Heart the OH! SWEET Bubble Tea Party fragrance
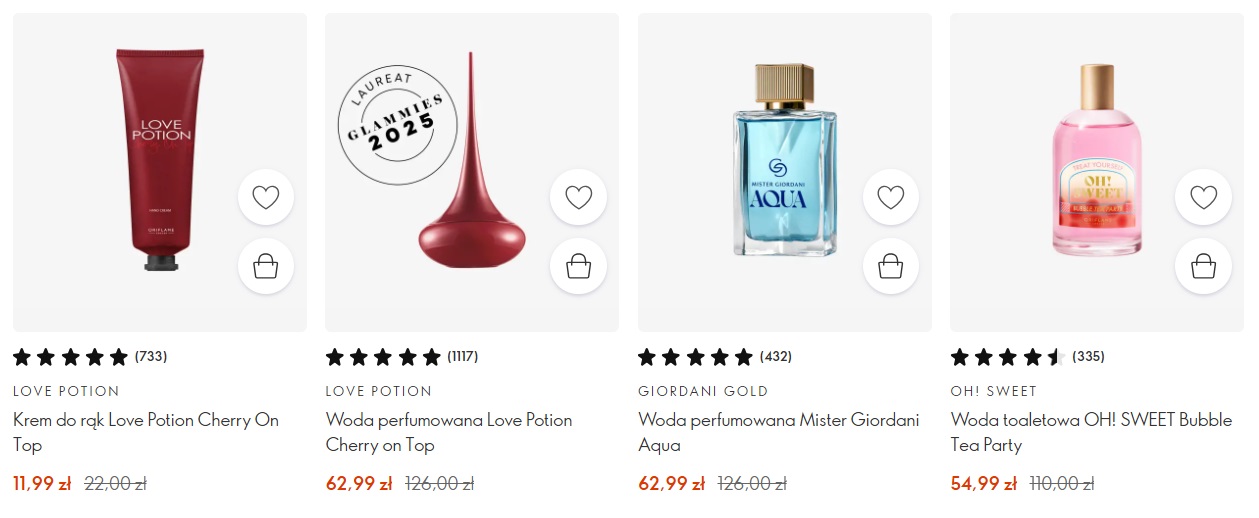The height and width of the screenshot is (518, 1259). pyautogui.click(x=1203, y=197)
